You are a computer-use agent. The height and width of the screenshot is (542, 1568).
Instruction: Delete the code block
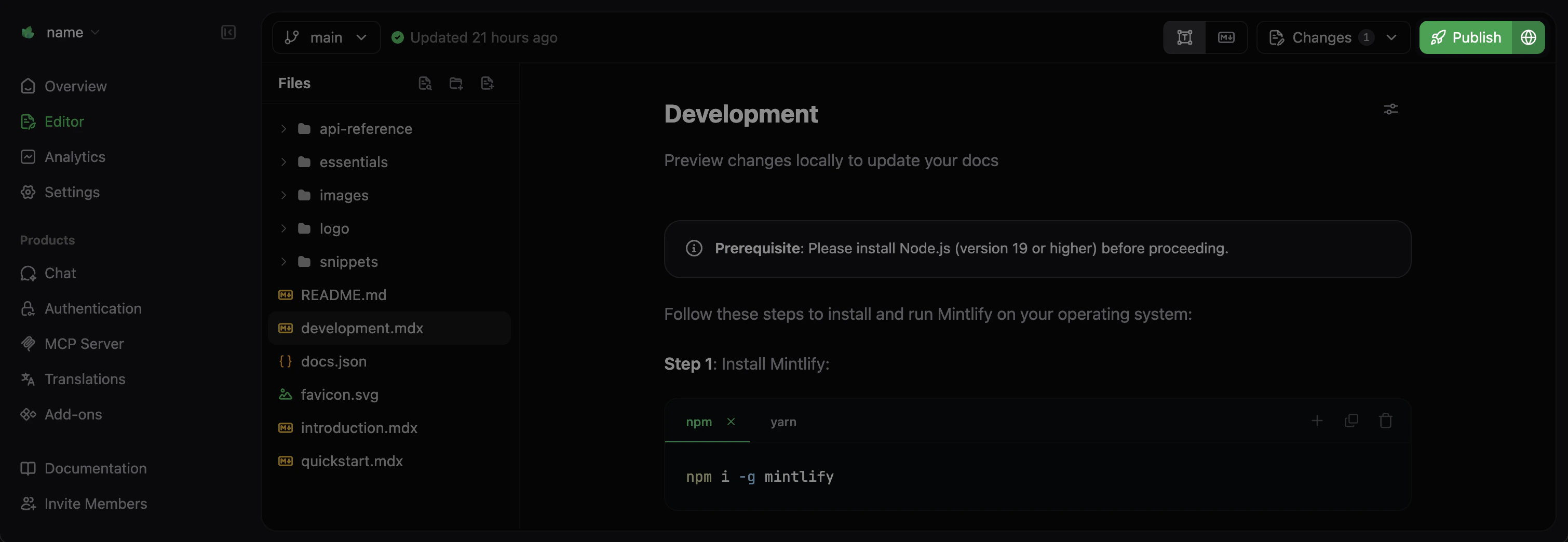(x=1385, y=421)
